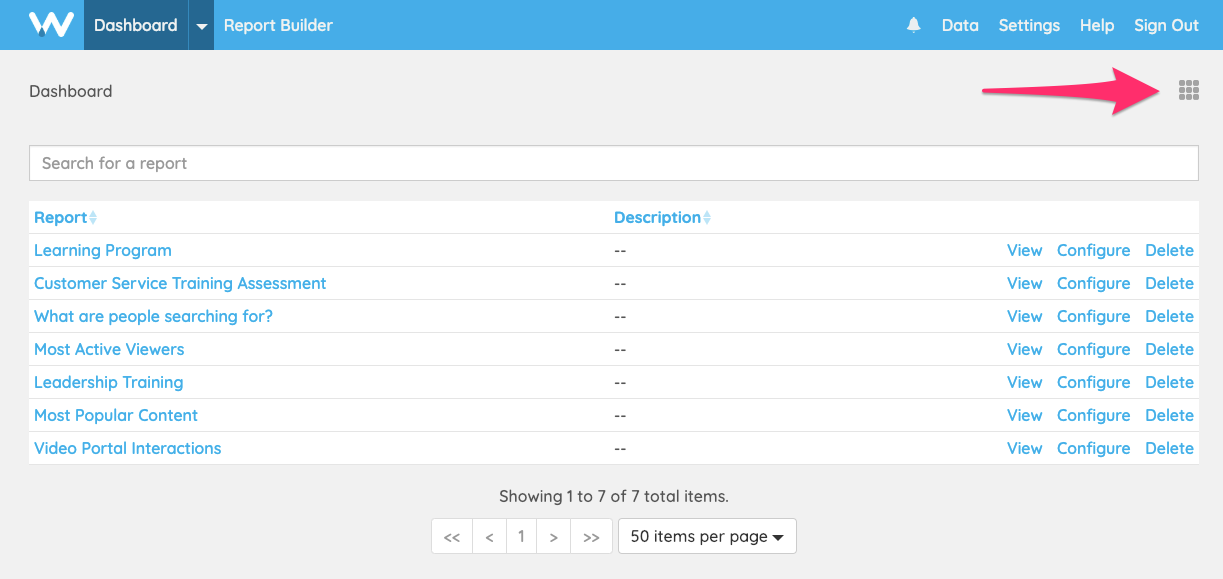The width and height of the screenshot is (1223, 579).
Task: Open the Learning Program report
Action: [103, 250]
